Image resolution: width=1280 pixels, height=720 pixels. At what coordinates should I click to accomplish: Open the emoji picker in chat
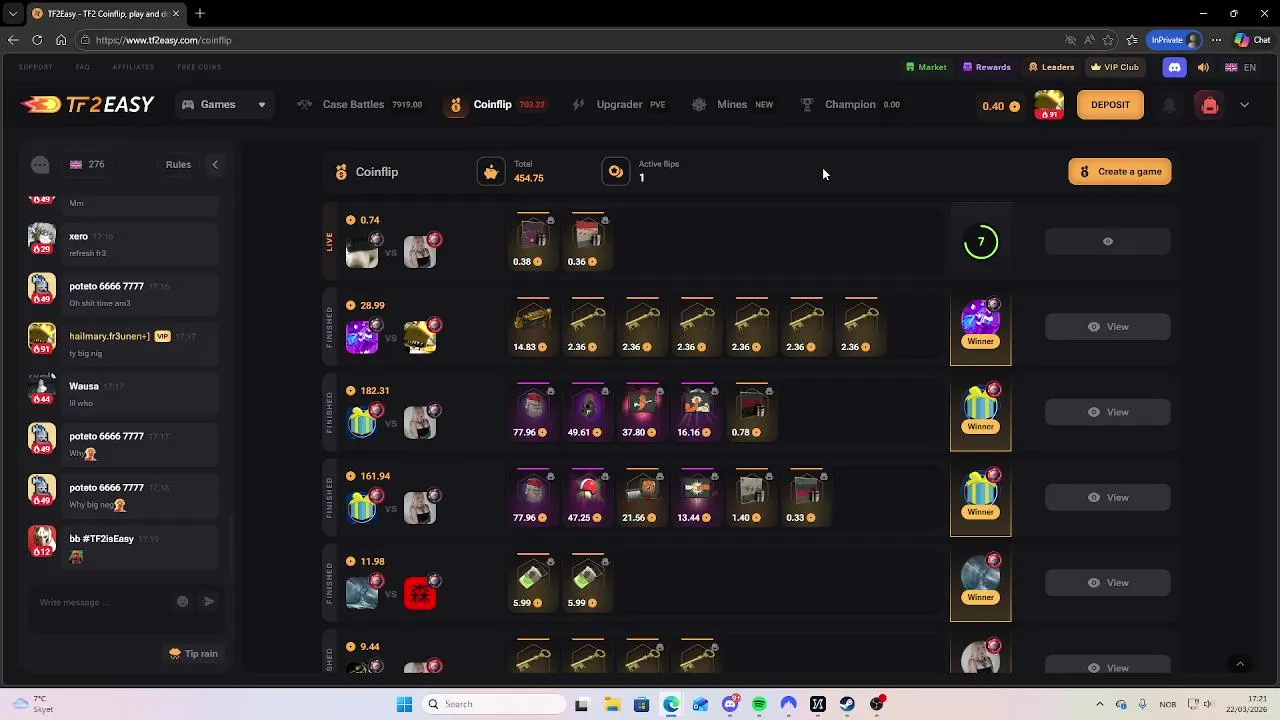click(x=182, y=602)
